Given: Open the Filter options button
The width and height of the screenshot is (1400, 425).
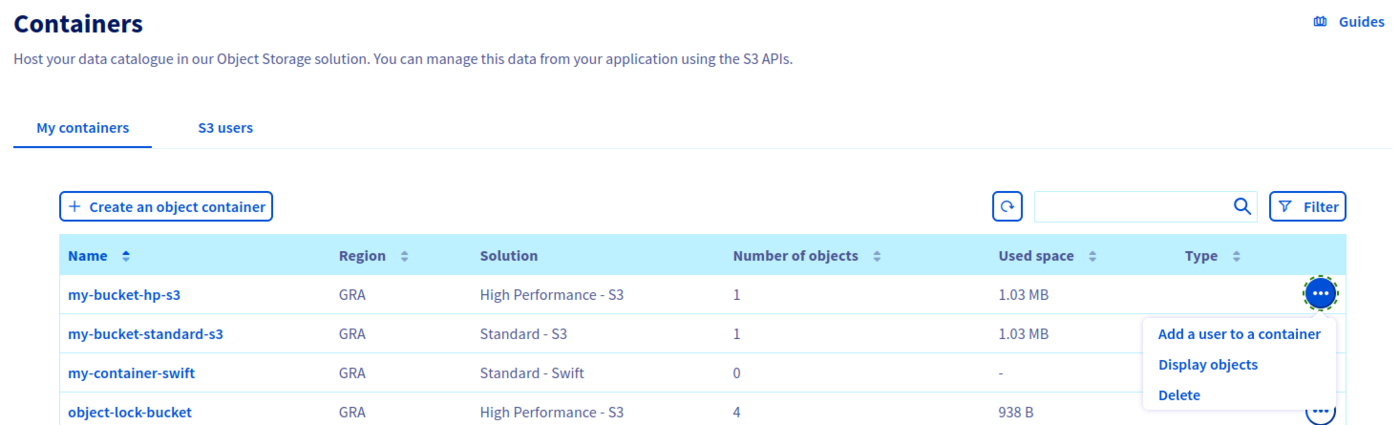Looking at the screenshot, I should tap(1307, 207).
